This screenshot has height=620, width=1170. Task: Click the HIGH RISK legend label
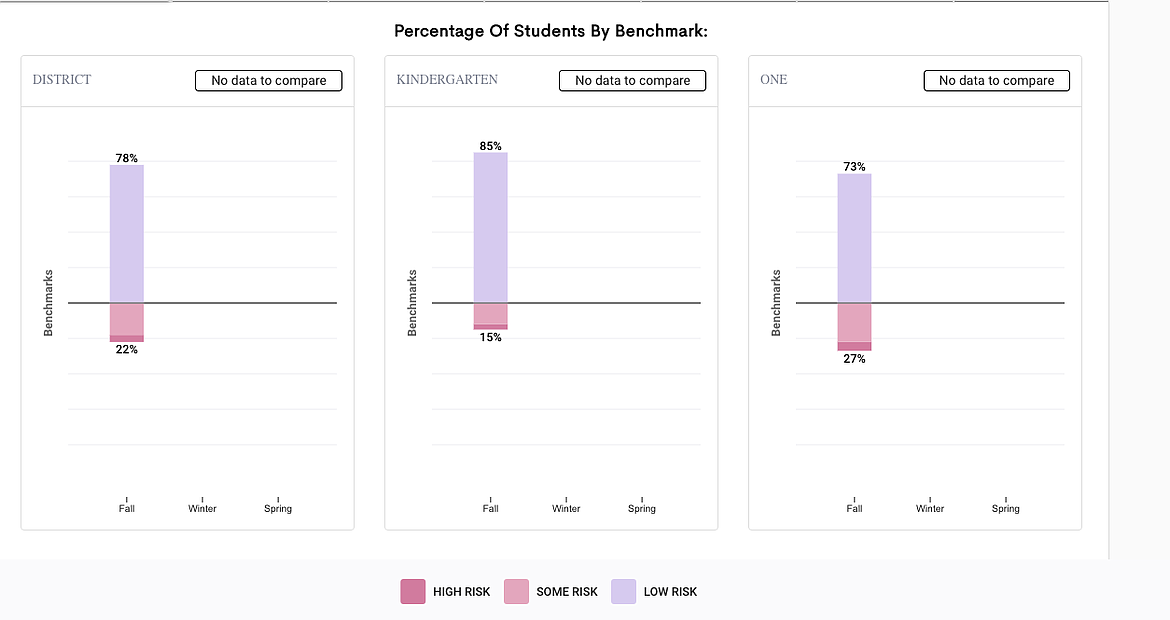coord(462,592)
